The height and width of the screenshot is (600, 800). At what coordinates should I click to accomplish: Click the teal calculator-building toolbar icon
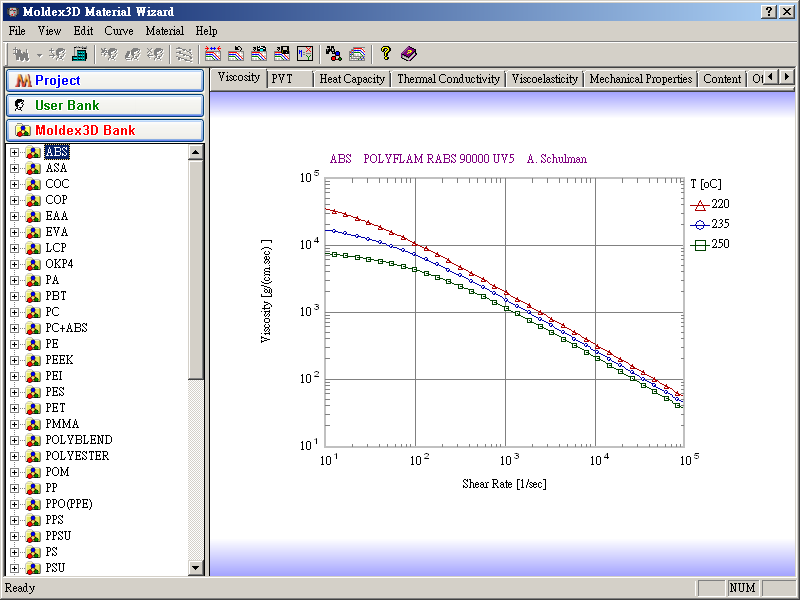[80, 54]
